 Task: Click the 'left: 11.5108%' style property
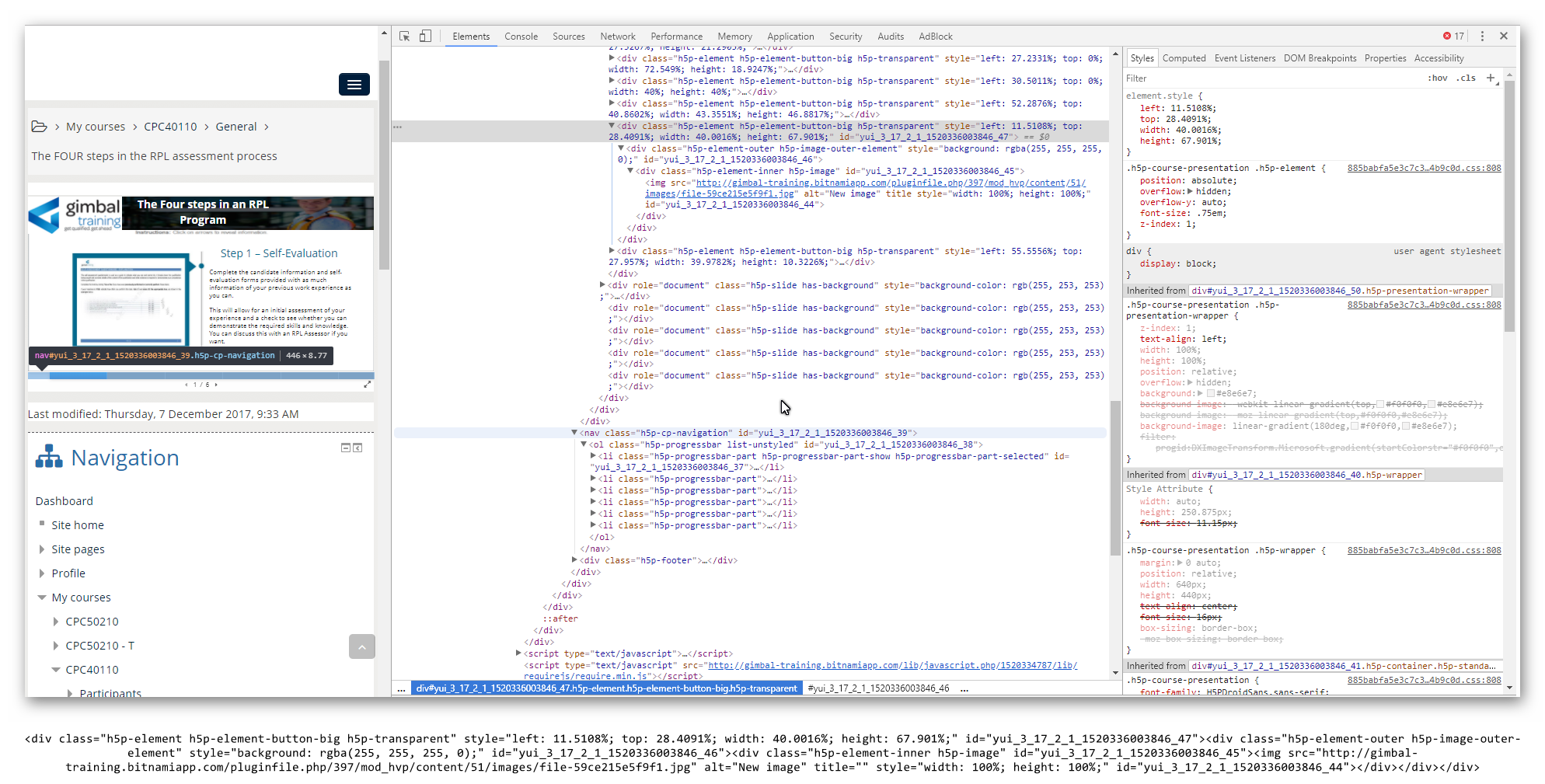pos(1178,109)
